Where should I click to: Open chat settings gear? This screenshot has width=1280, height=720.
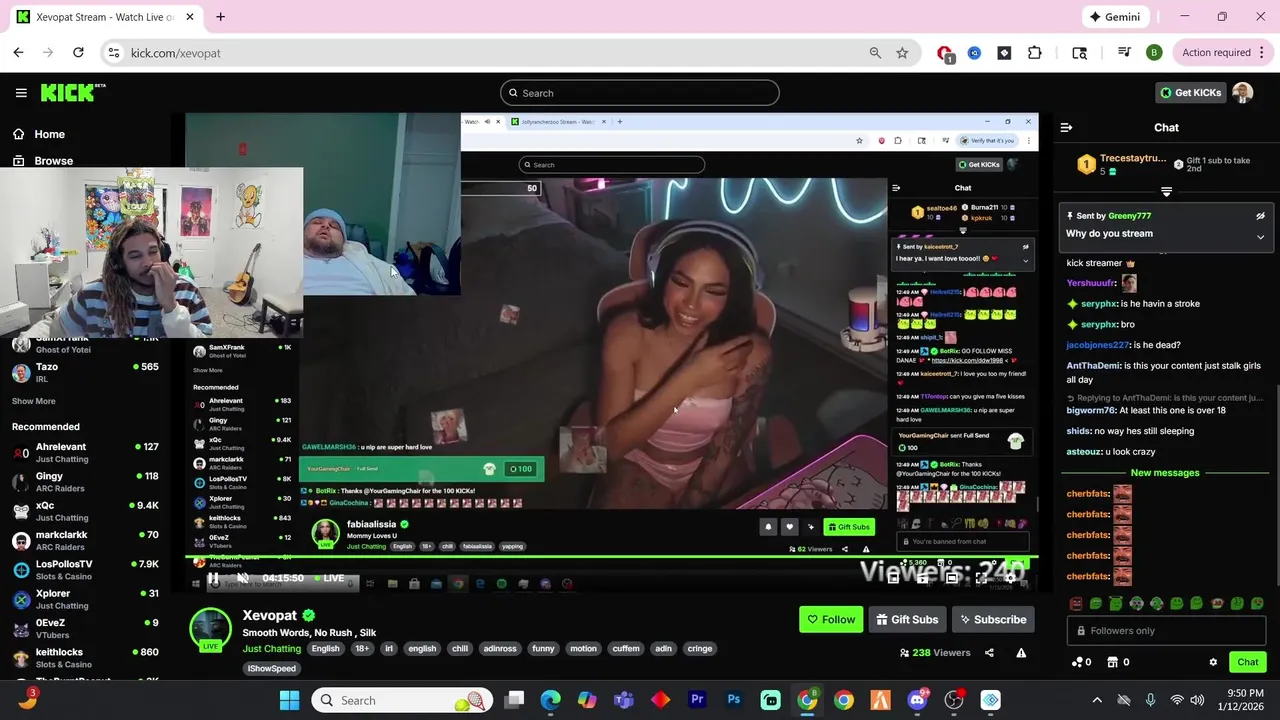1213,662
